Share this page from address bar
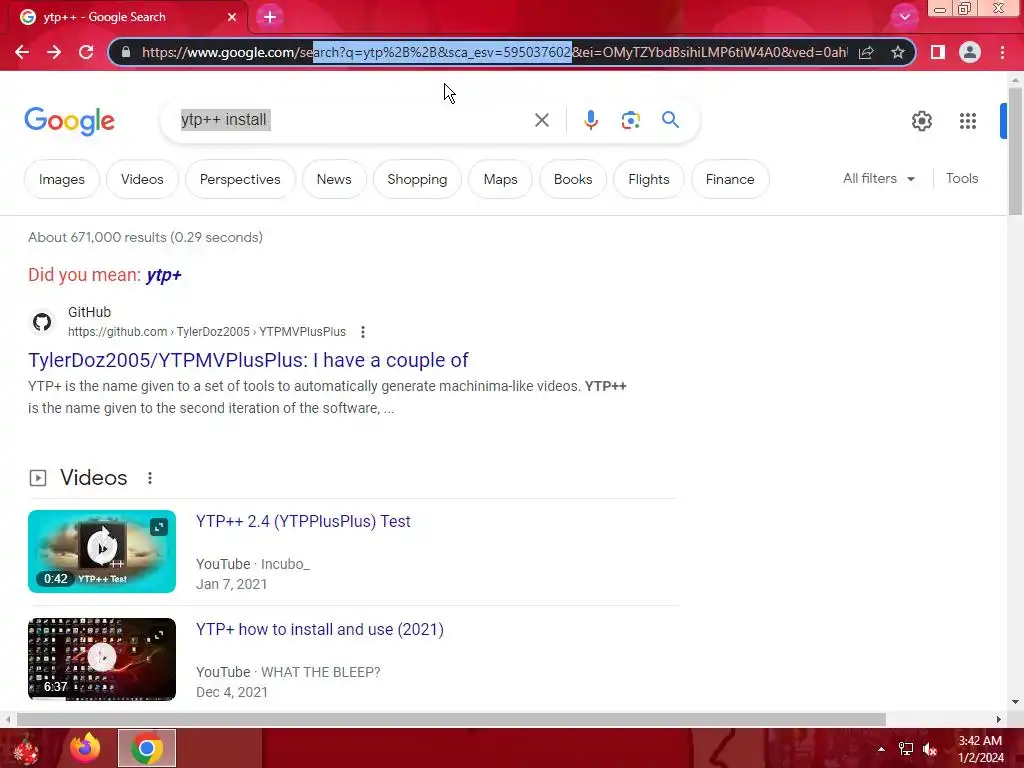Viewport: 1024px width, 768px height. pyautogui.click(x=866, y=52)
